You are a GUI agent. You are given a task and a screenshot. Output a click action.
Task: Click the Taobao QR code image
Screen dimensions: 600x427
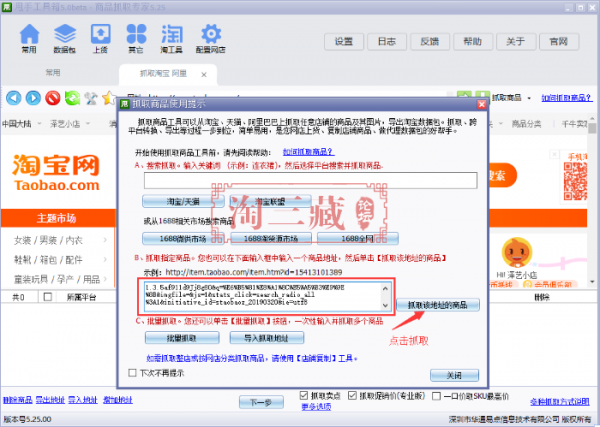575,181
